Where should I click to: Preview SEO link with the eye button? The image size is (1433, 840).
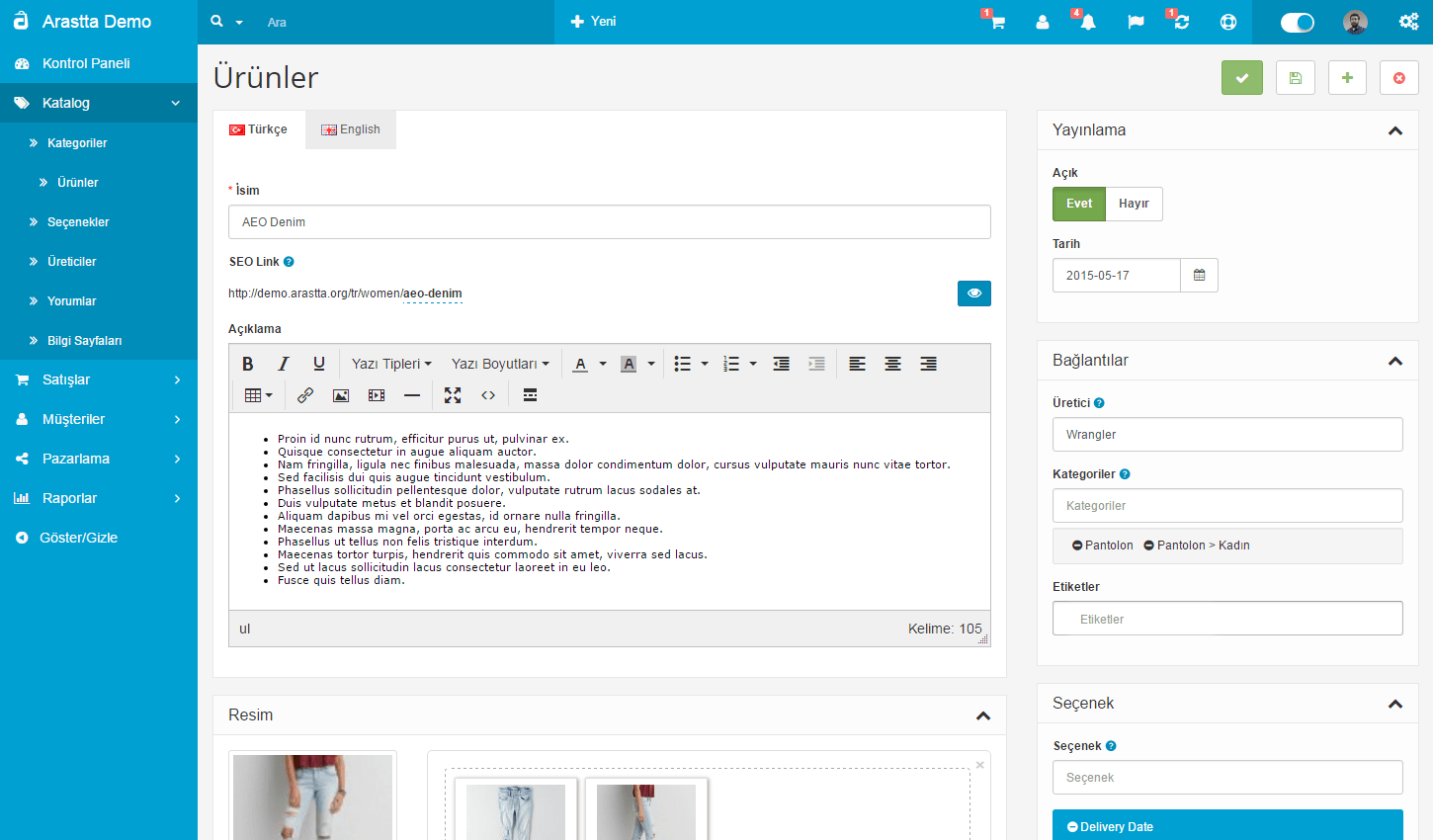pyautogui.click(x=973, y=294)
